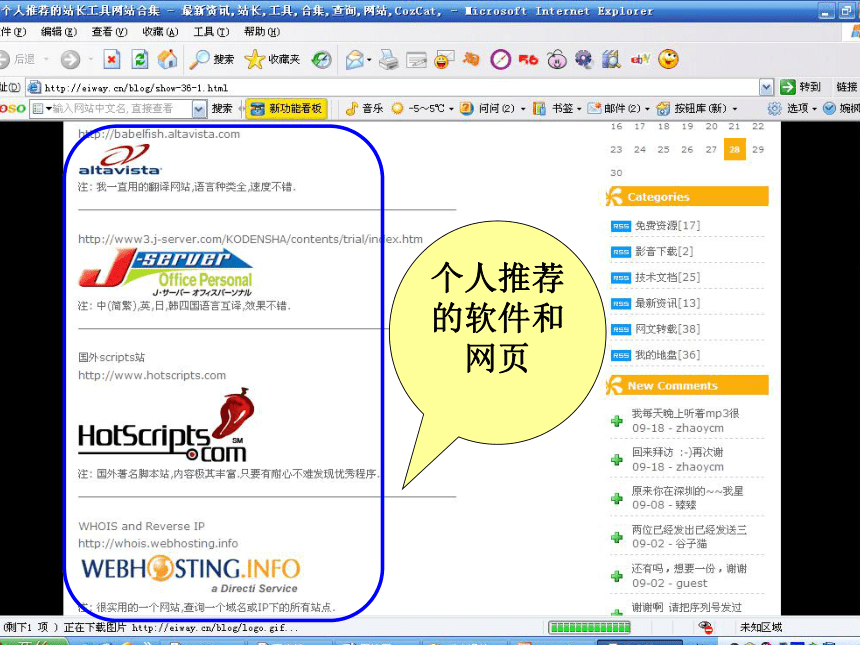Click the 问问 question mark icon
Image resolution: width=860 pixels, height=645 pixels.
(x=466, y=109)
